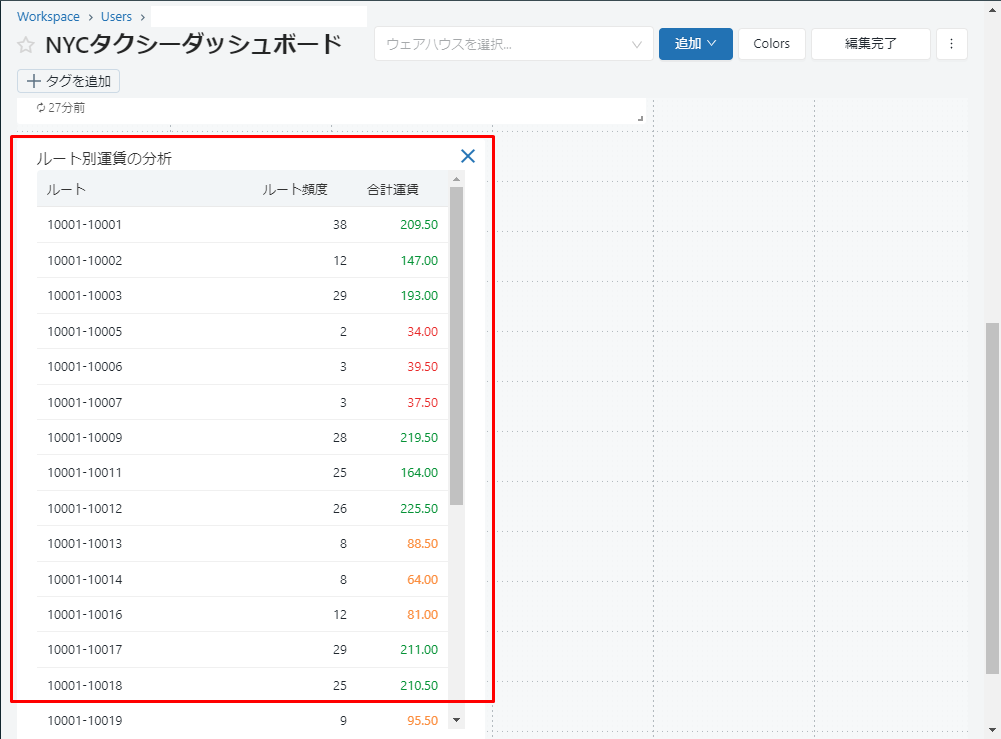
Task: Click the table's vertical scrollbar thumb
Action: [457, 345]
